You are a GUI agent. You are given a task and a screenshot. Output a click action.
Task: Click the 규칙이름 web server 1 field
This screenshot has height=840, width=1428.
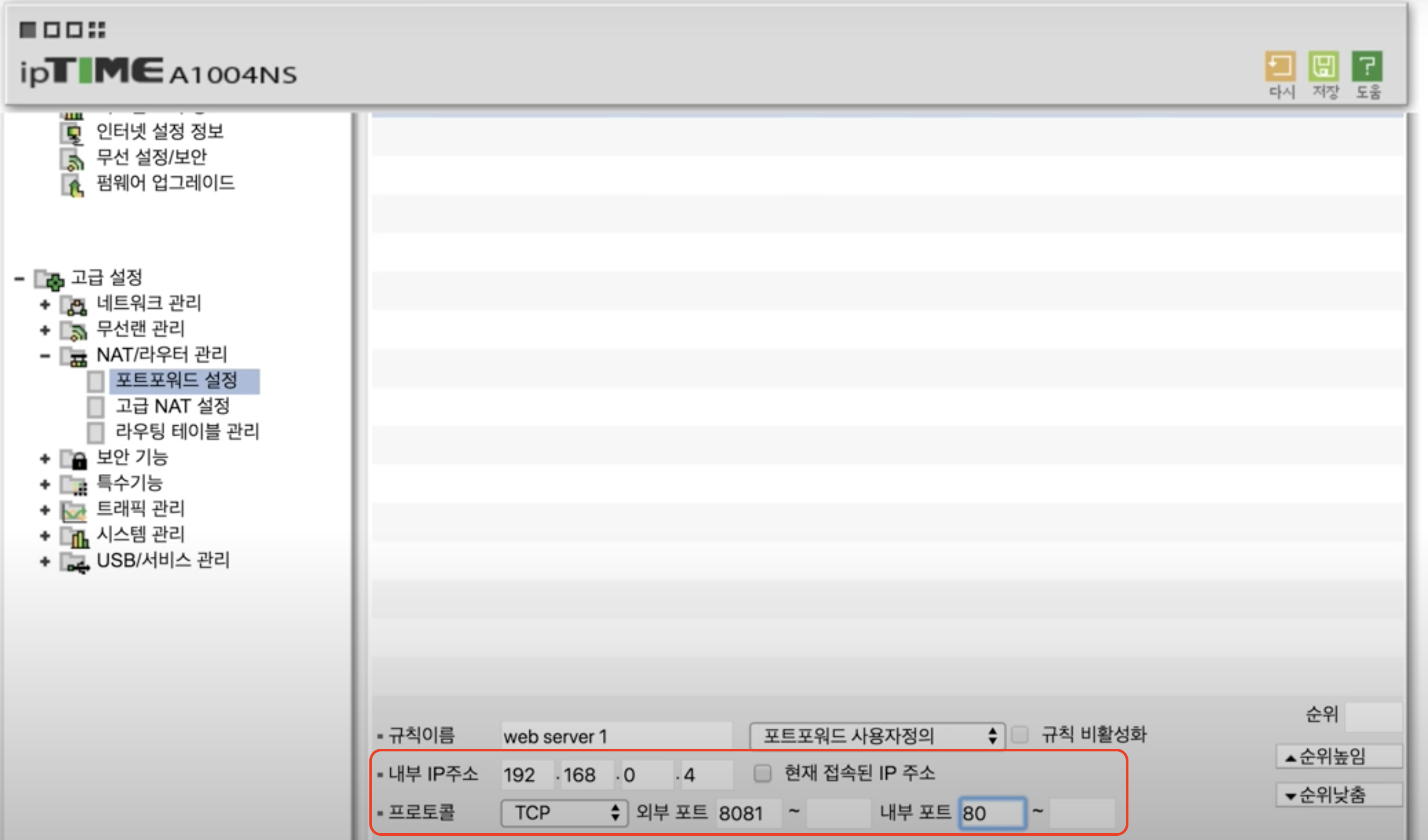[x=615, y=736]
